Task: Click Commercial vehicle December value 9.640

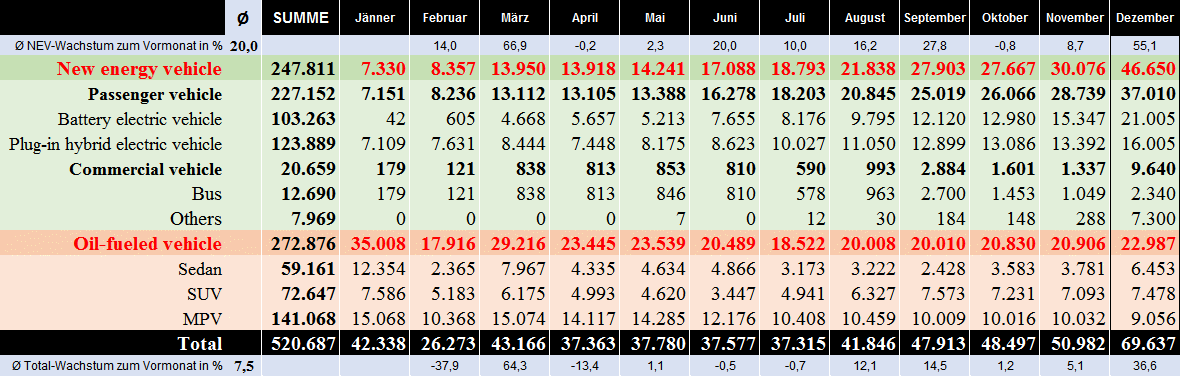Action: pyautogui.click(x=1153, y=169)
